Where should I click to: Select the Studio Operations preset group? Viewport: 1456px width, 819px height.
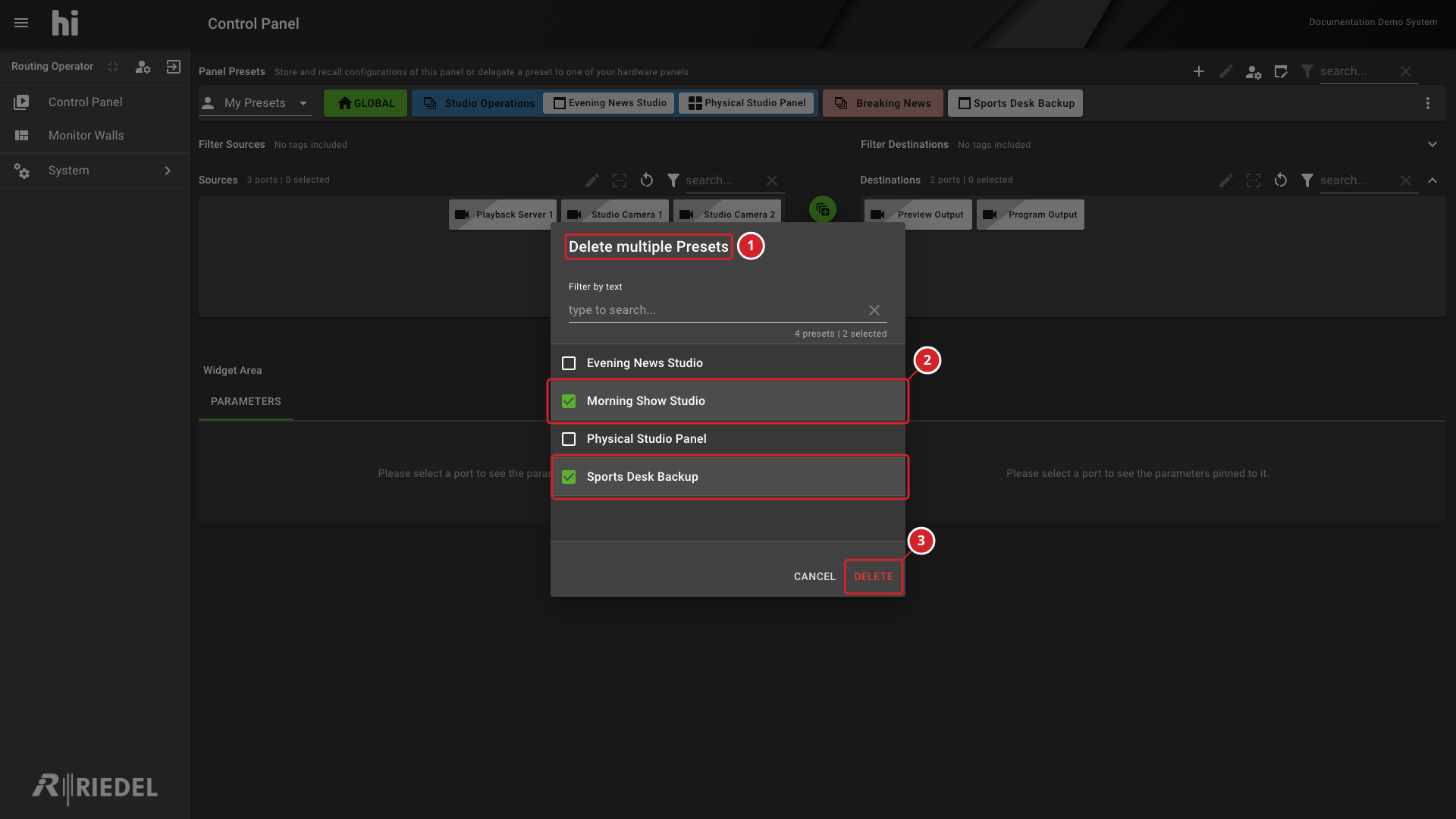click(x=479, y=103)
